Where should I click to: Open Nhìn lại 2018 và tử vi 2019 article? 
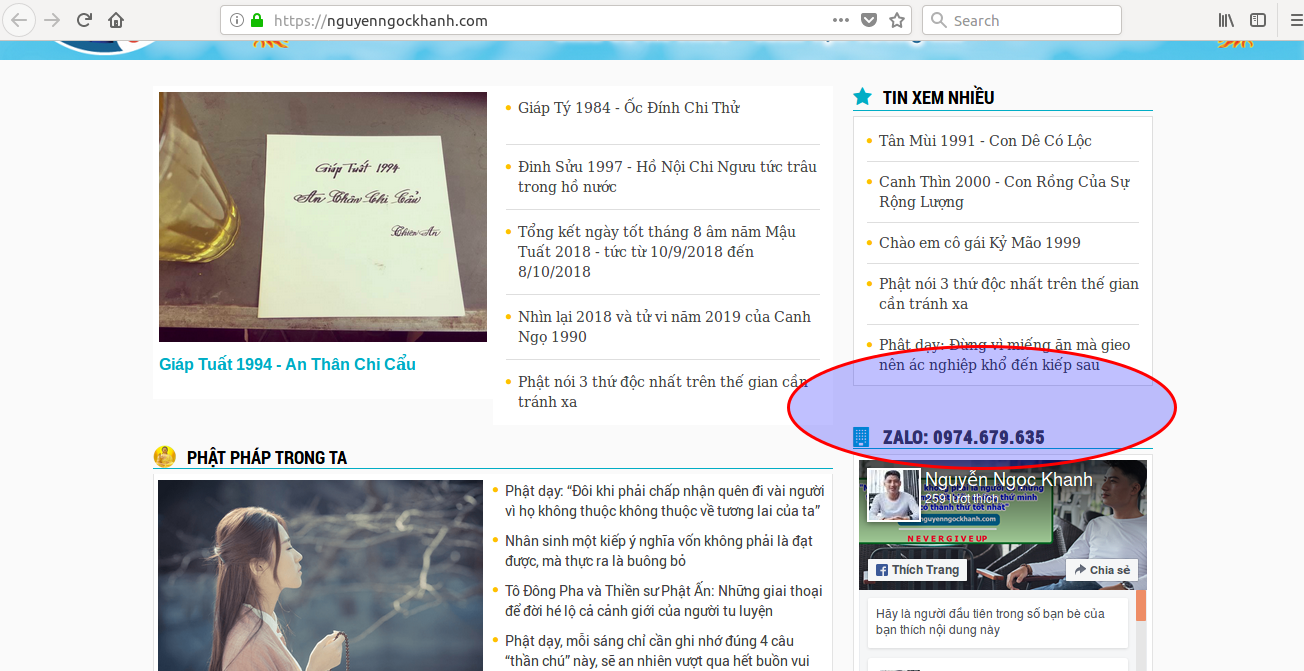coord(664,327)
